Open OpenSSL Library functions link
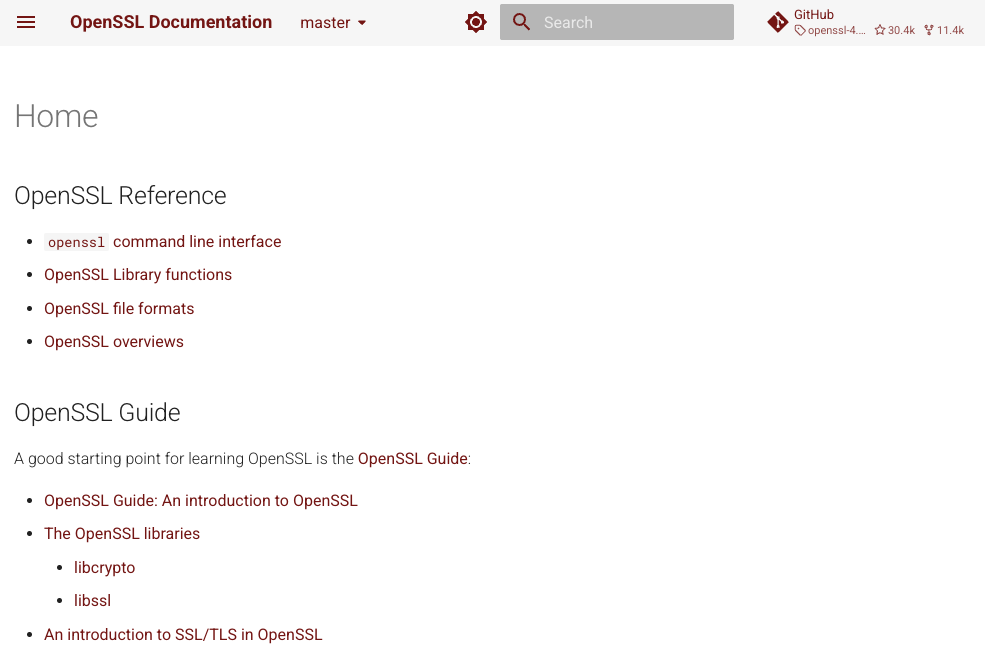The height and width of the screenshot is (654, 985). pos(138,275)
